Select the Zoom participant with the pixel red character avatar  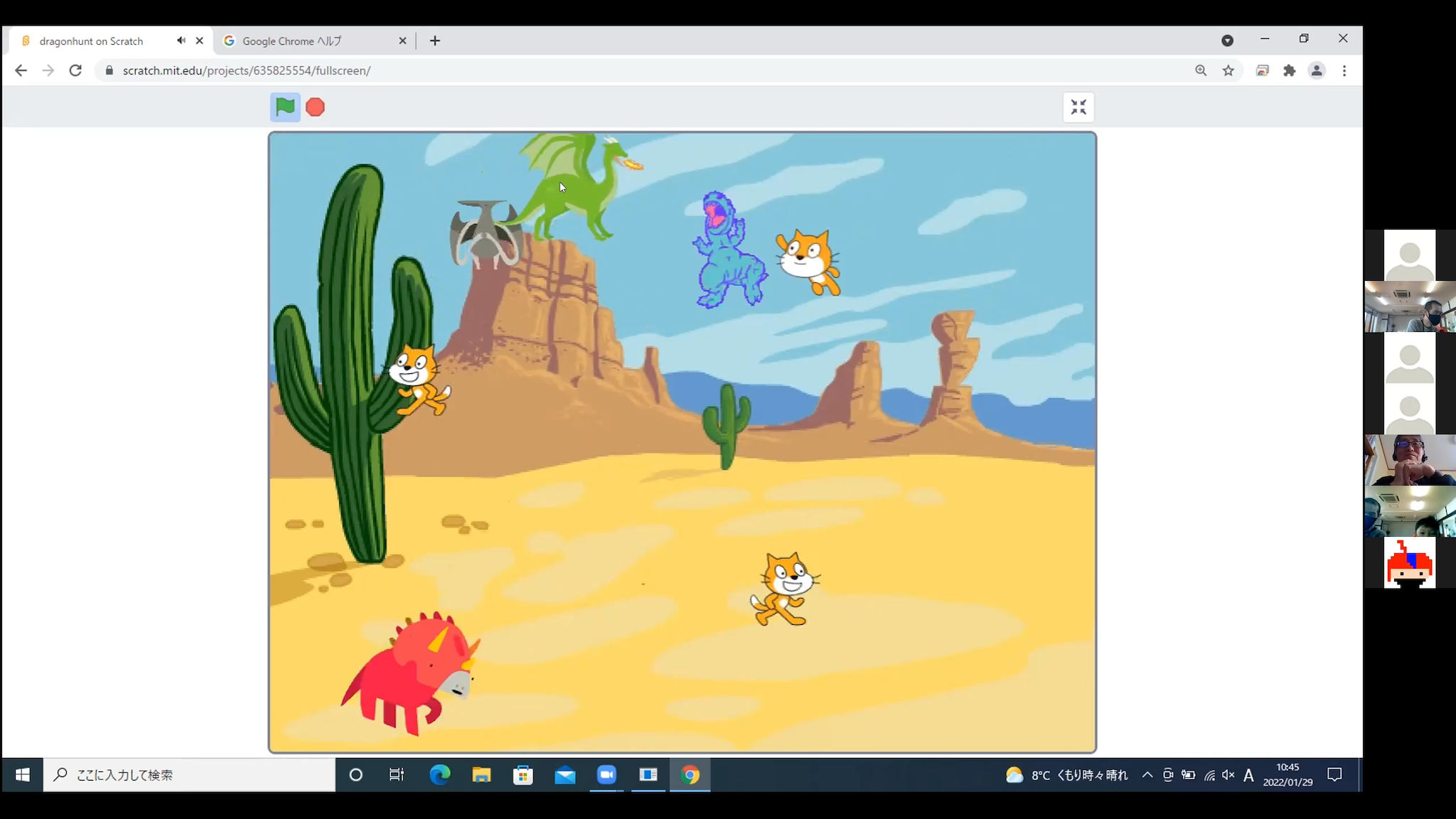point(1410,562)
